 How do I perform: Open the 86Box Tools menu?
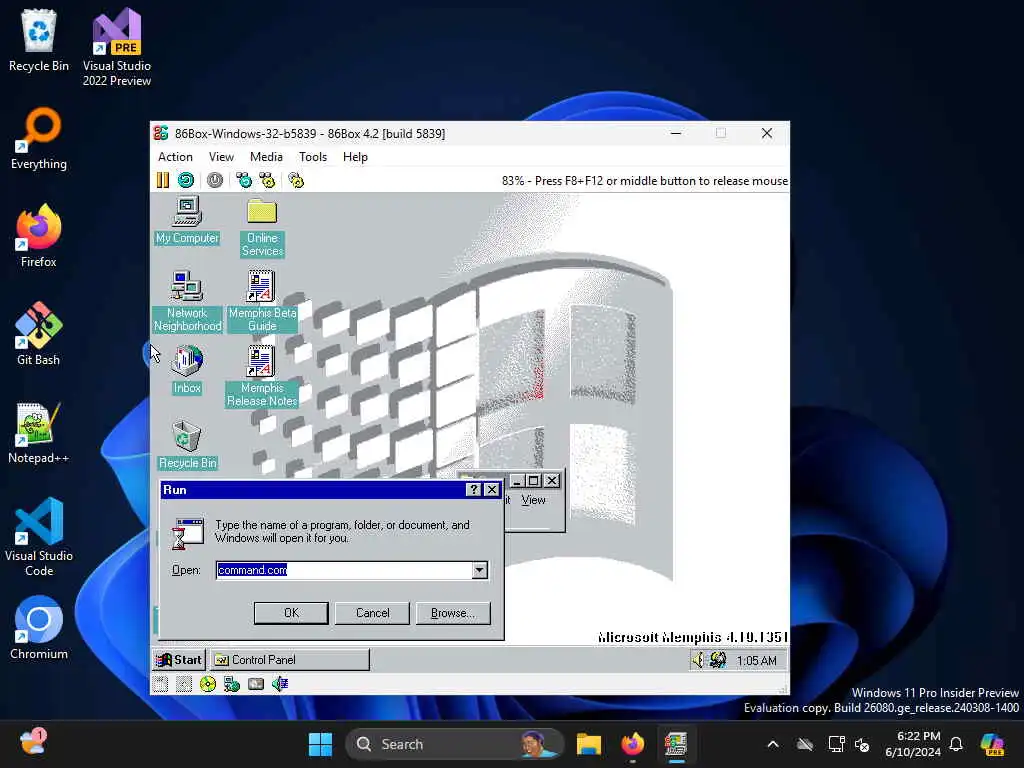click(x=313, y=157)
